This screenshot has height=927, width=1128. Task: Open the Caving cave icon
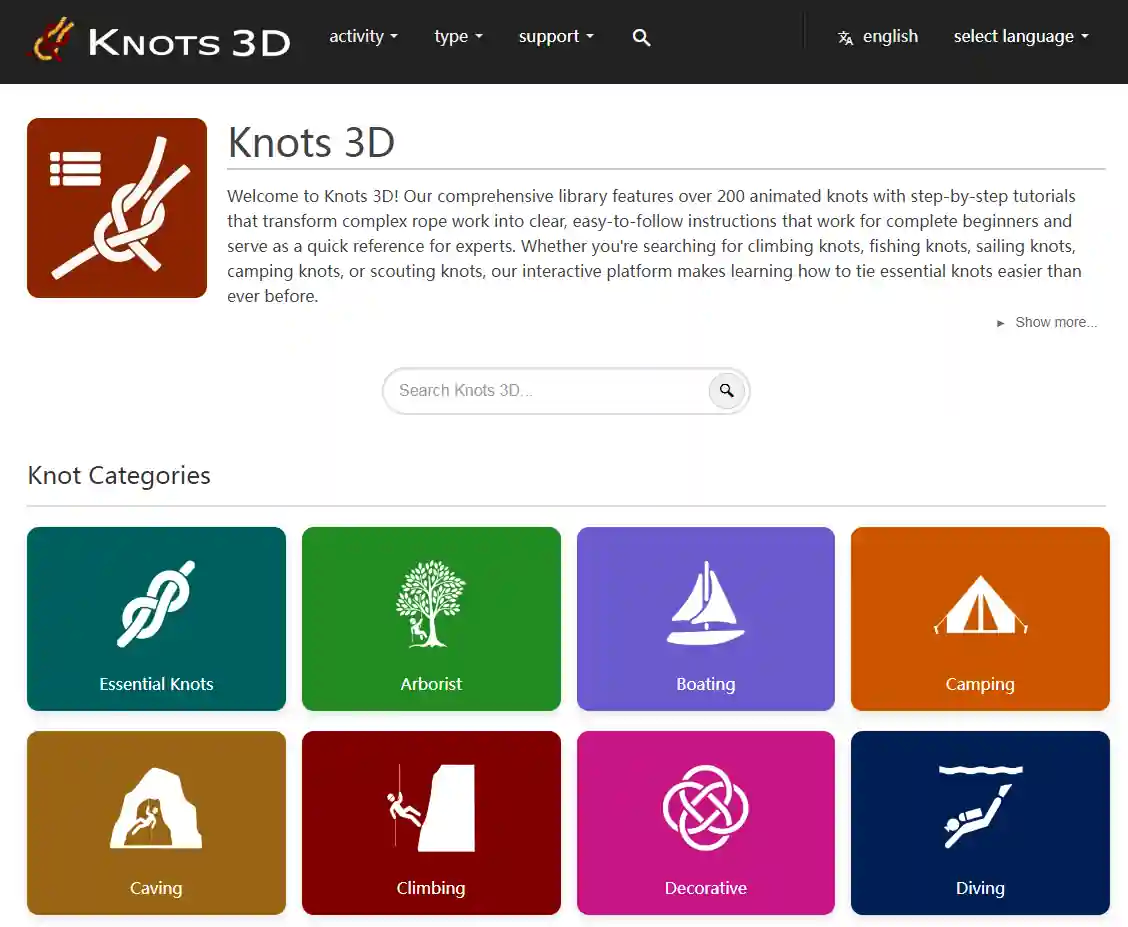pos(156,808)
